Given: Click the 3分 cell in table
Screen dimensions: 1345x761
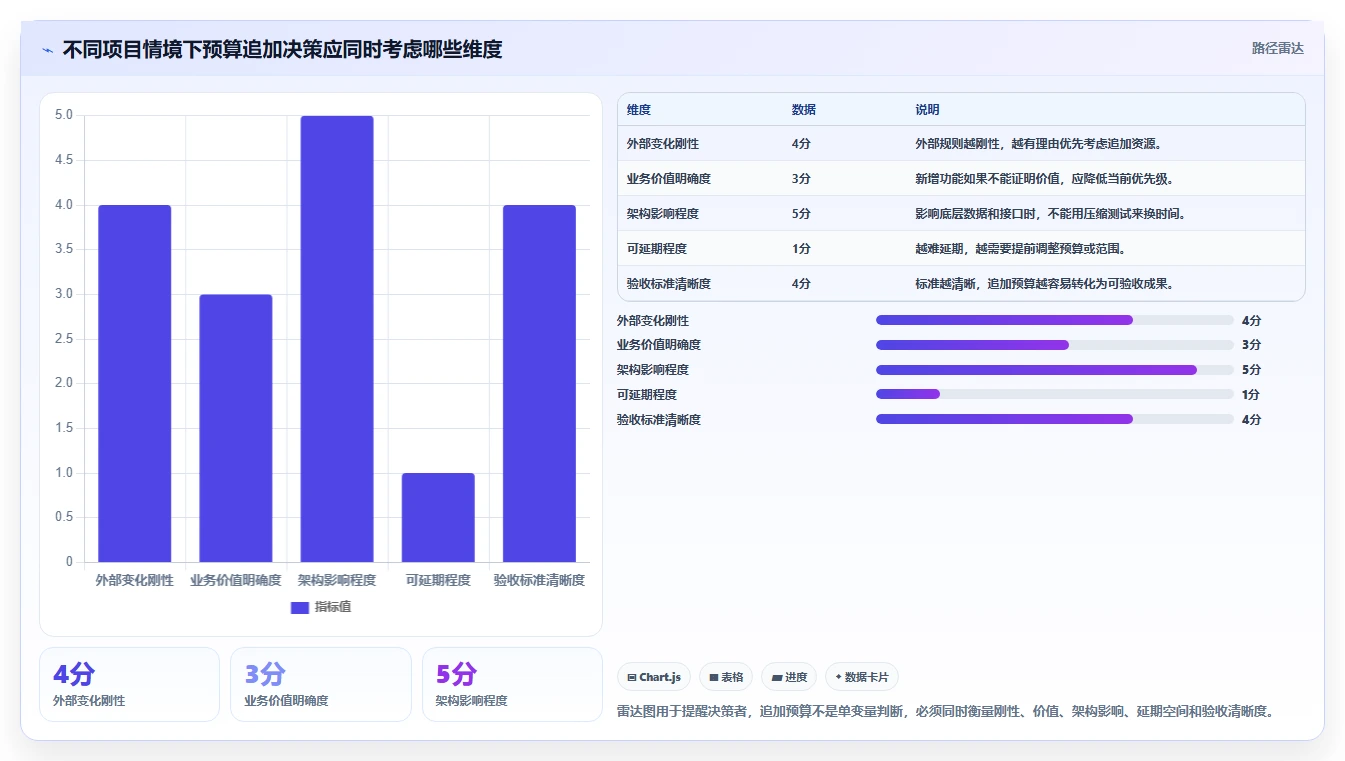Looking at the screenshot, I should point(801,179).
